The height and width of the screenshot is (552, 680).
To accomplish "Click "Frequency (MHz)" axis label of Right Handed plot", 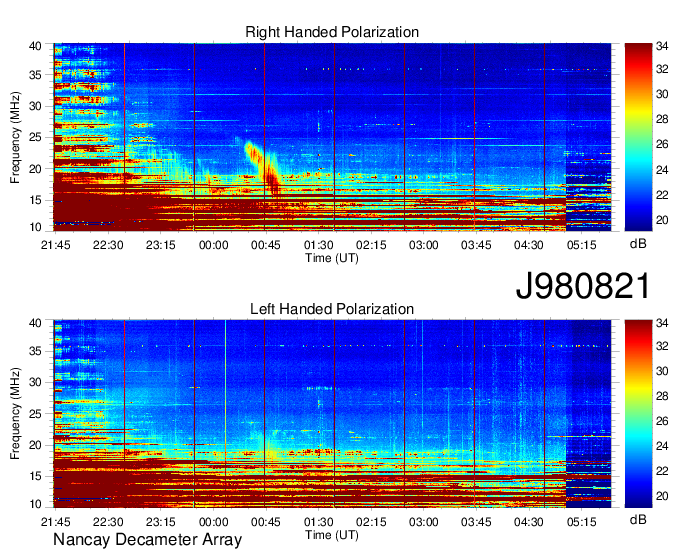I will (x=15, y=137).
